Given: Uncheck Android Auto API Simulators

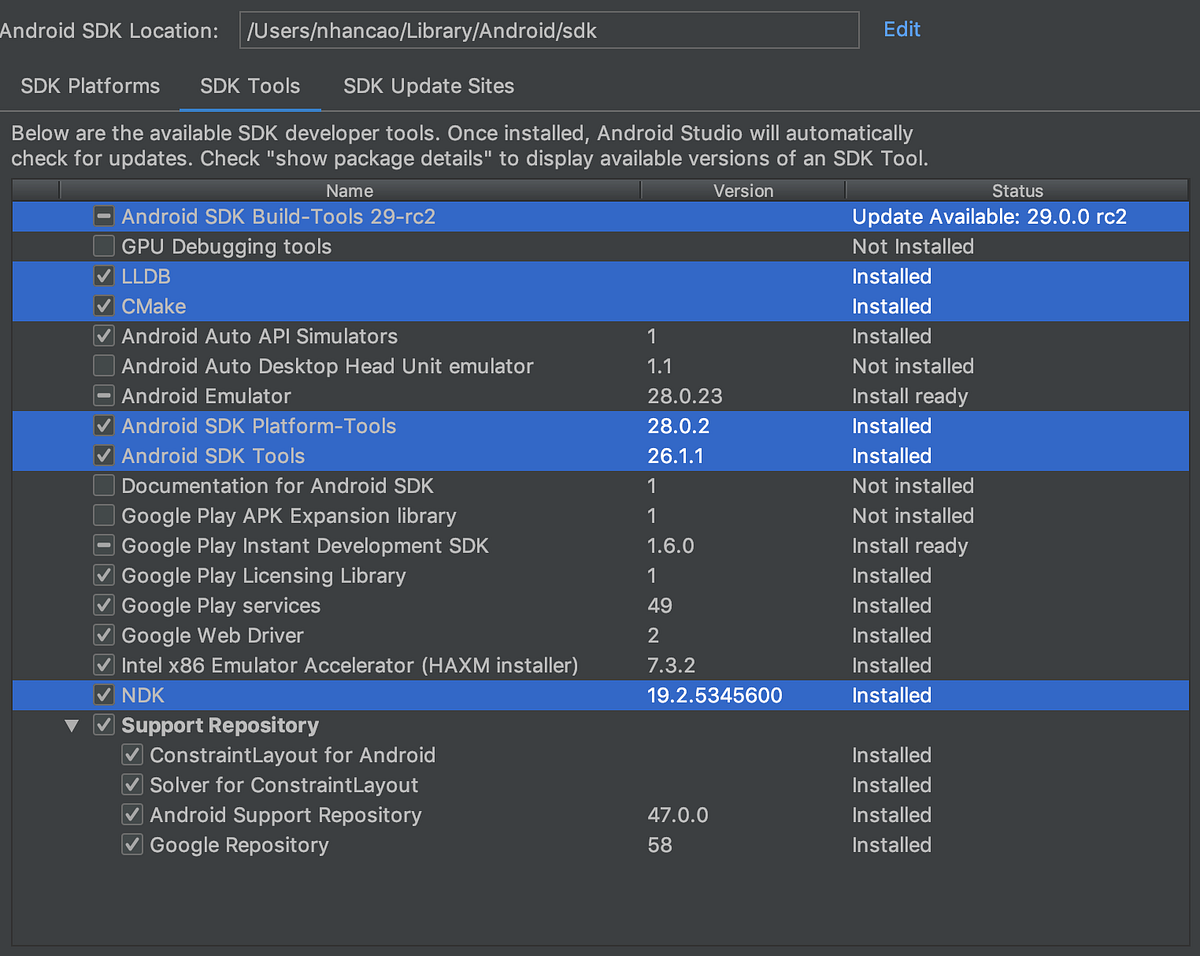Looking at the screenshot, I should click(x=103, y=336).
